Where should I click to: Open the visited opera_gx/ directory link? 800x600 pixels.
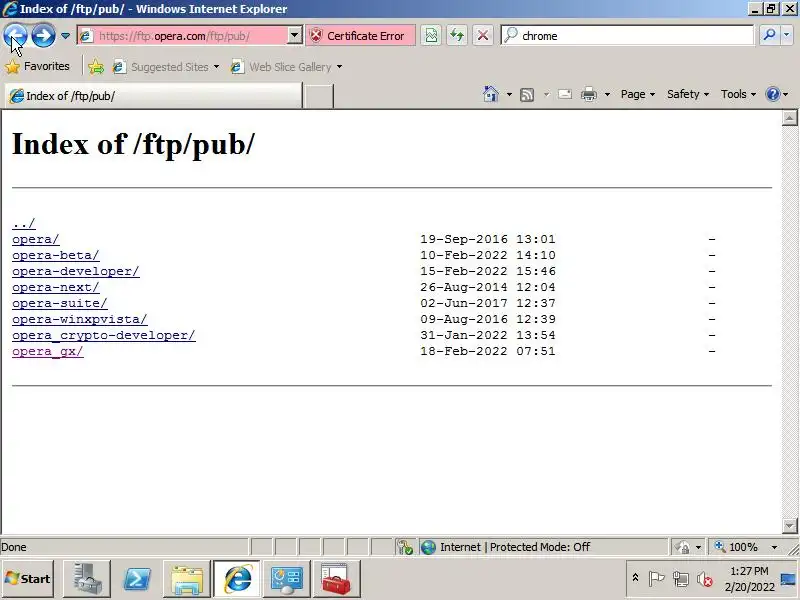pos(47,352)
